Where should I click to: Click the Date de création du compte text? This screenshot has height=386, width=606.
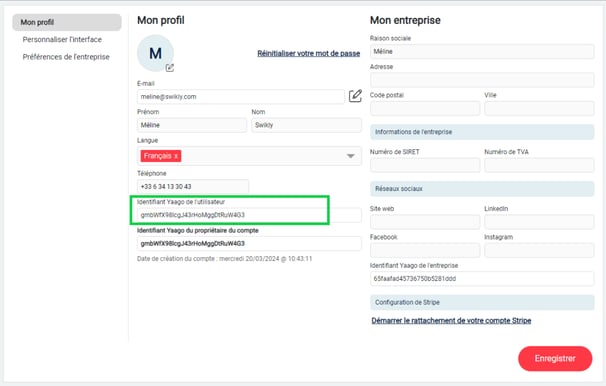click(x=225, y=259)
